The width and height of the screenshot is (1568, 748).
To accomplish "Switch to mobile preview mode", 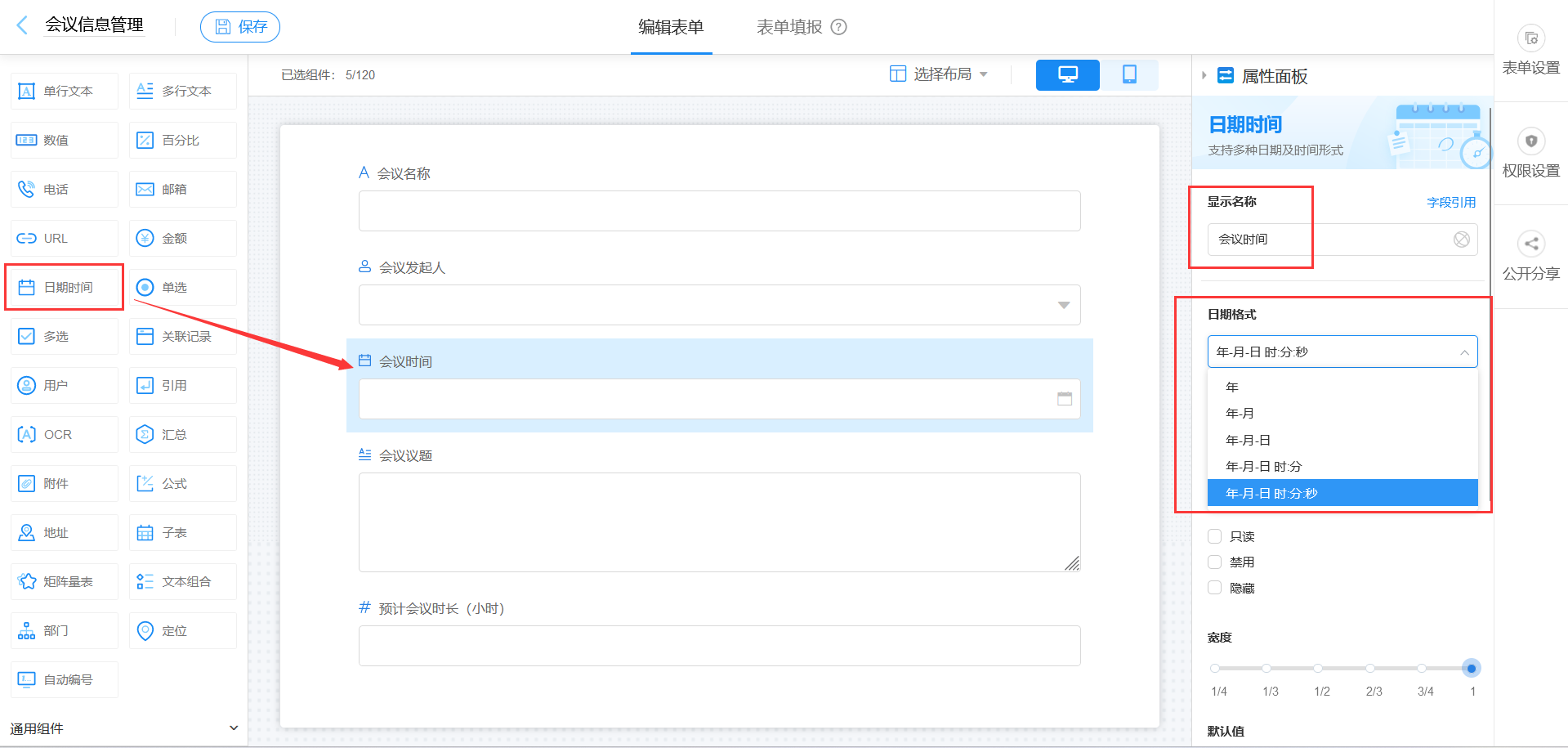I will coord(1130,74).
